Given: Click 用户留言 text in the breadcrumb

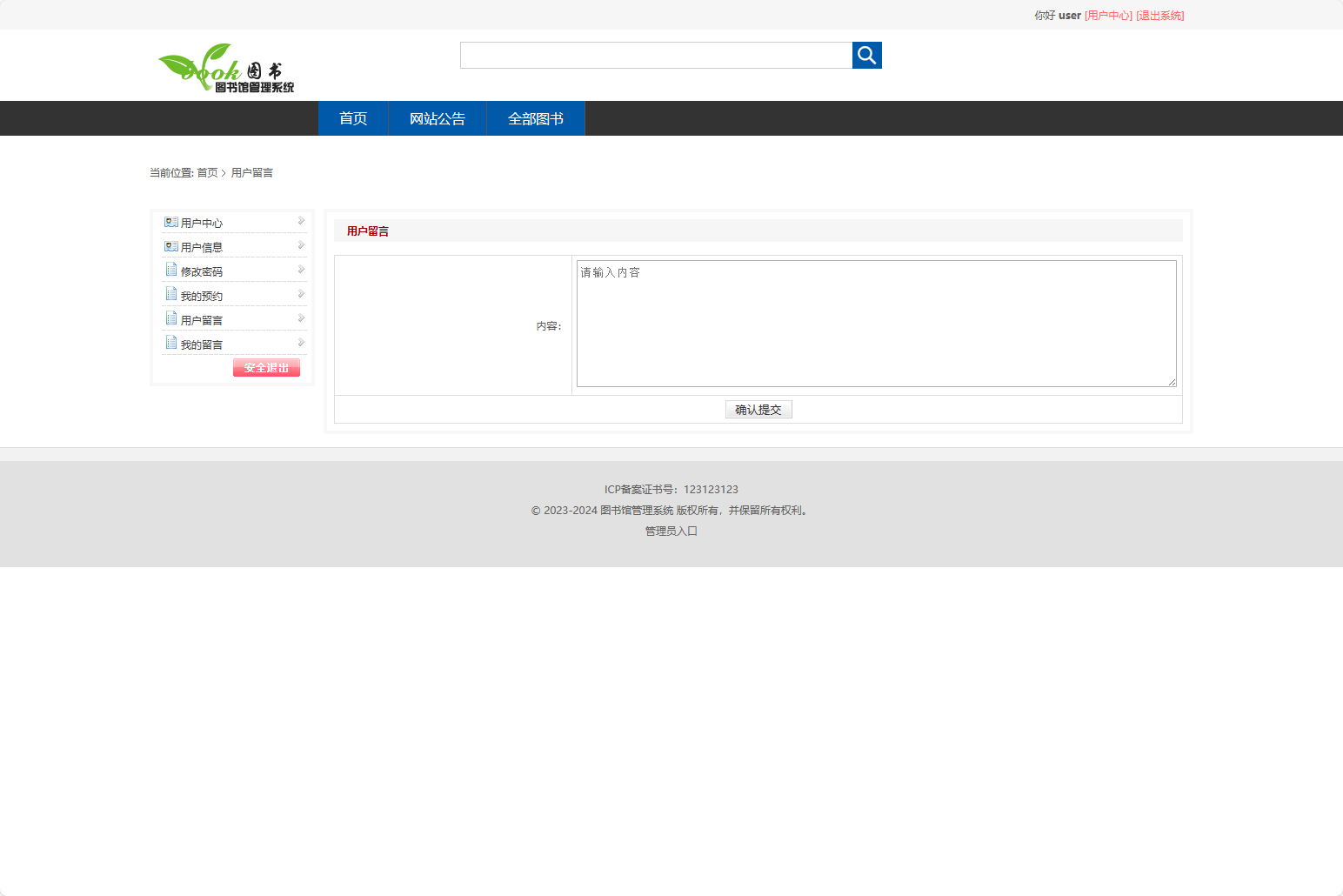Looking at the screenshot, I should coord(252,173).
